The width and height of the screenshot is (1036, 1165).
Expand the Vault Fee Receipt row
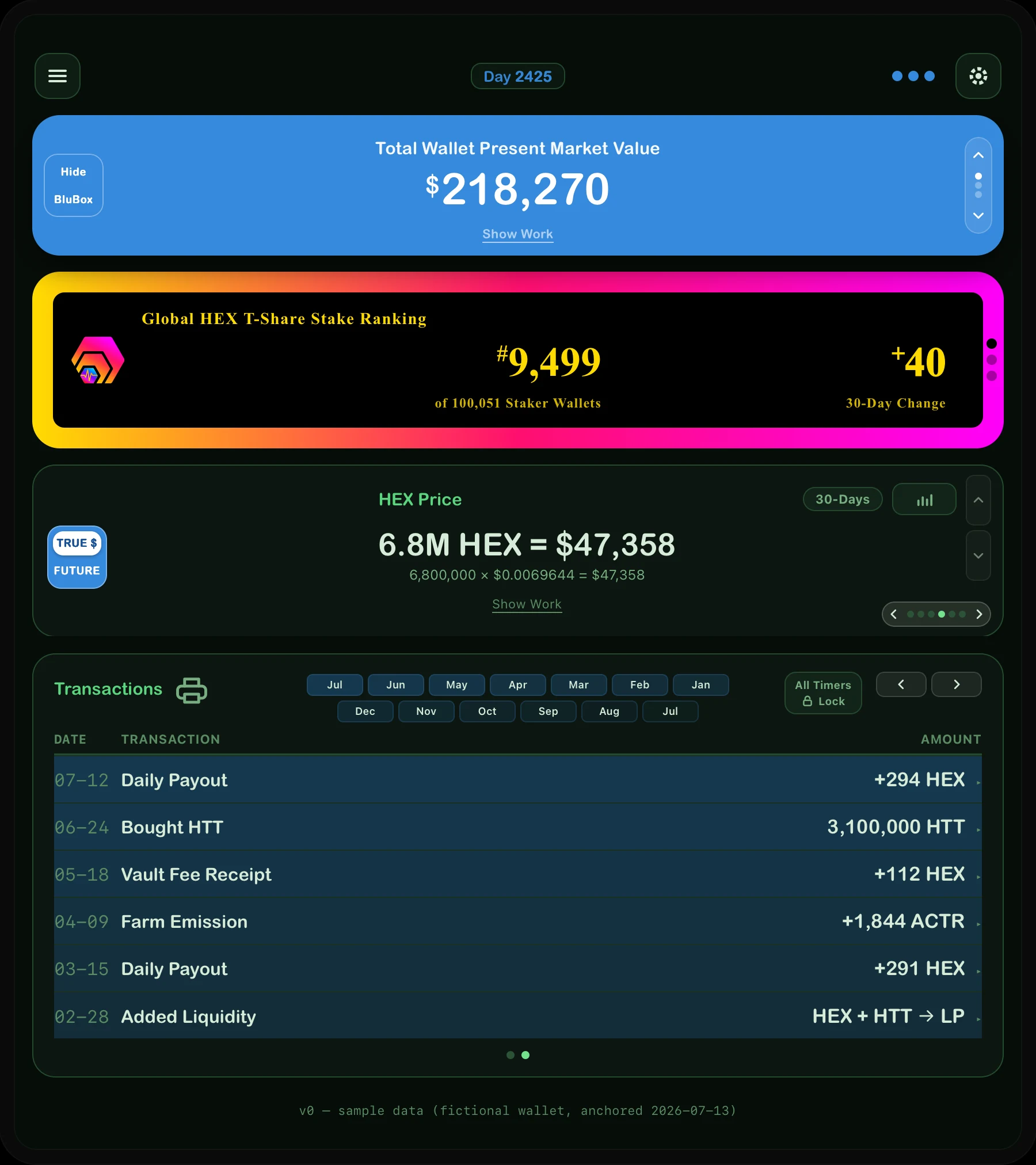pos(518,874)
